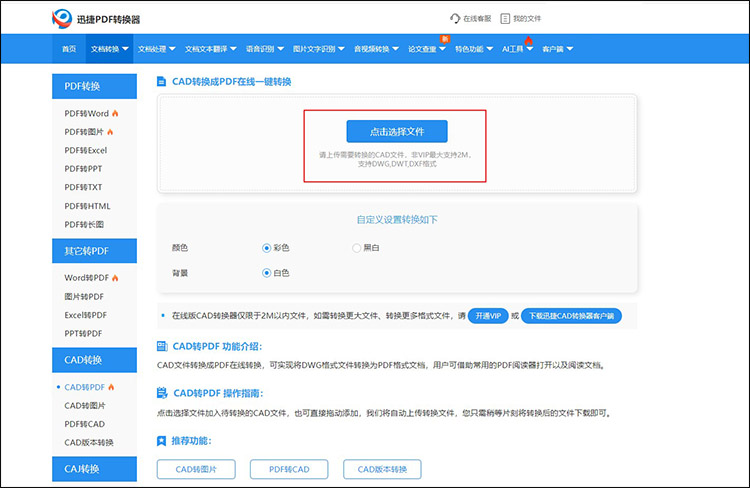Open 在线客服 headset icon

(x=455, y=19)
